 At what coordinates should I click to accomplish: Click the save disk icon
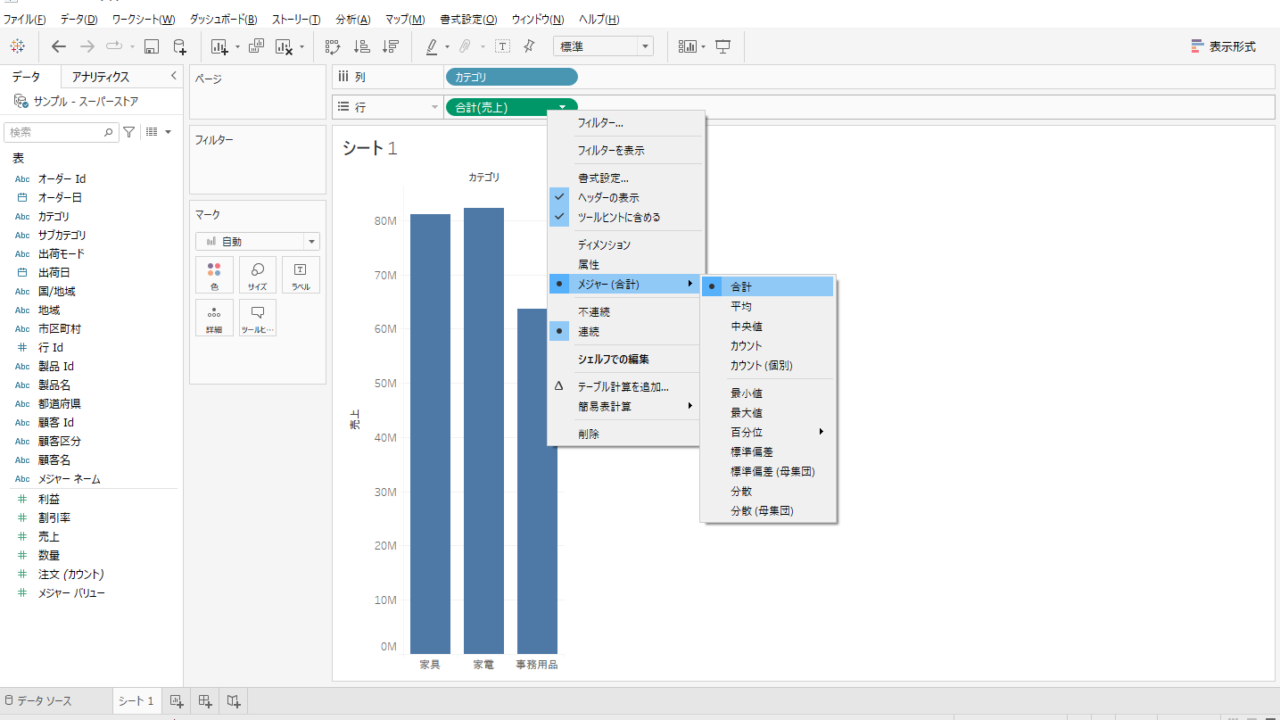click(x=152, y=46)
